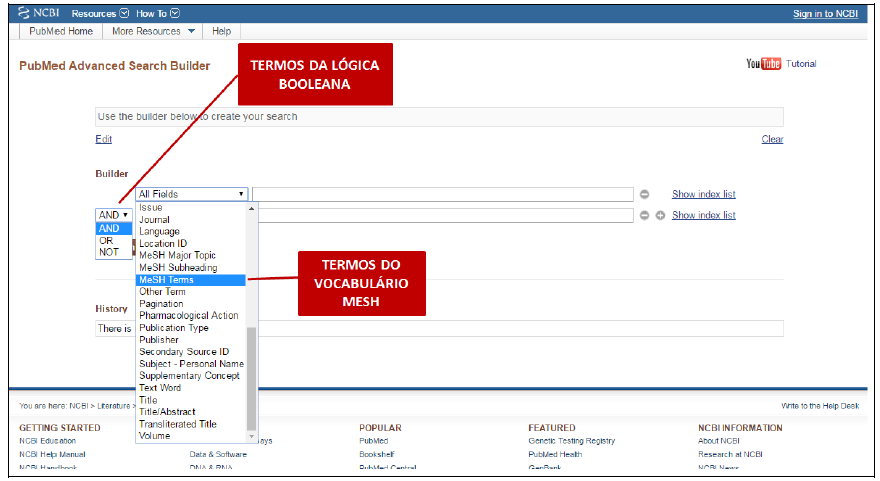
Task: Choose Language in field list
Action: click(190, 232)
